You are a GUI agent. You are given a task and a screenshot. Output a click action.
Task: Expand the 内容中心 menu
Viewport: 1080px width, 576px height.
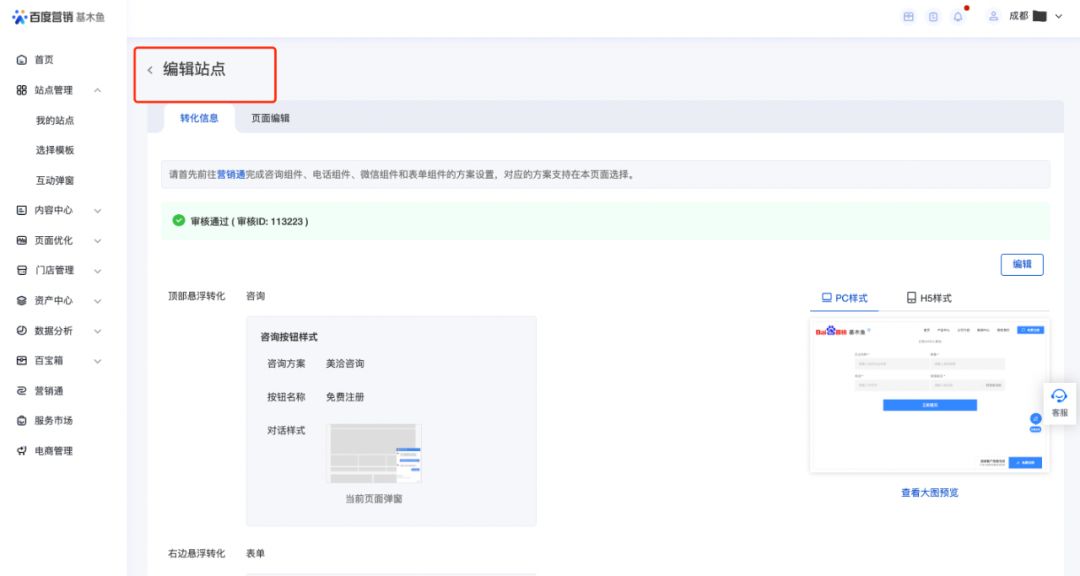[97, 211]
